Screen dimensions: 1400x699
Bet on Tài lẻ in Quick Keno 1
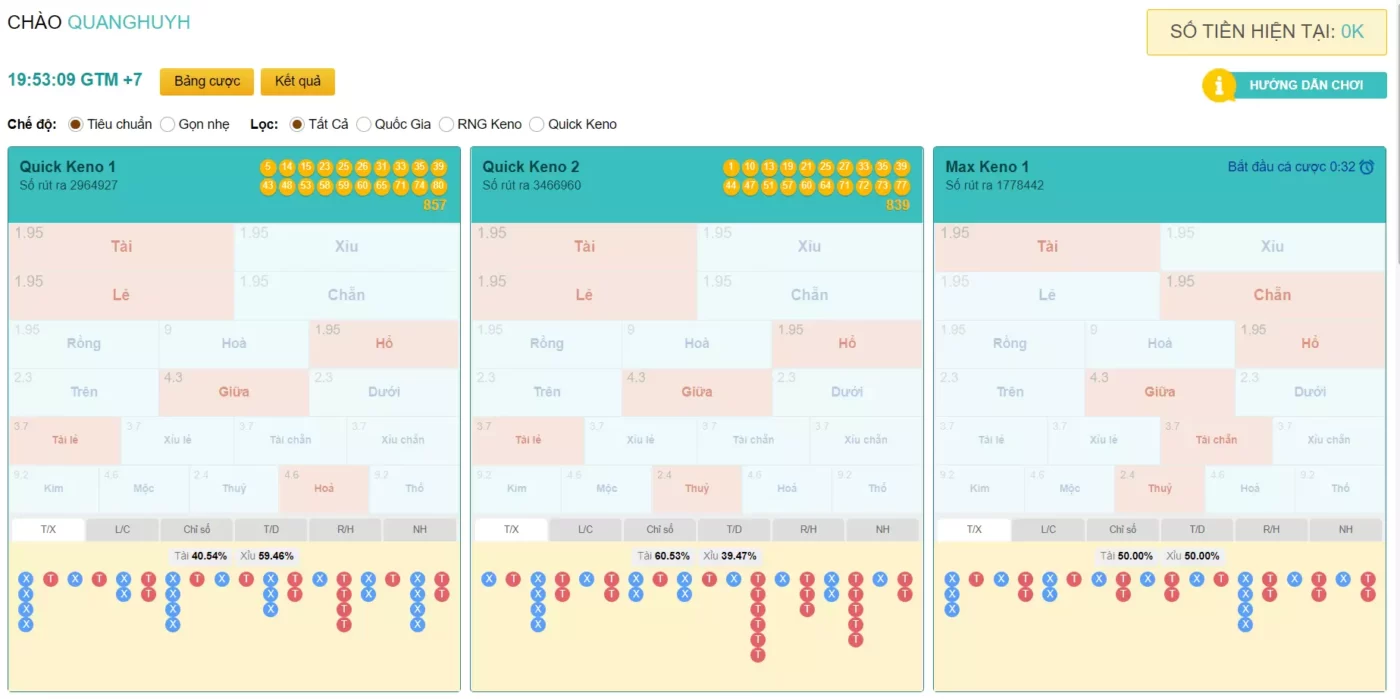(65, 440)
